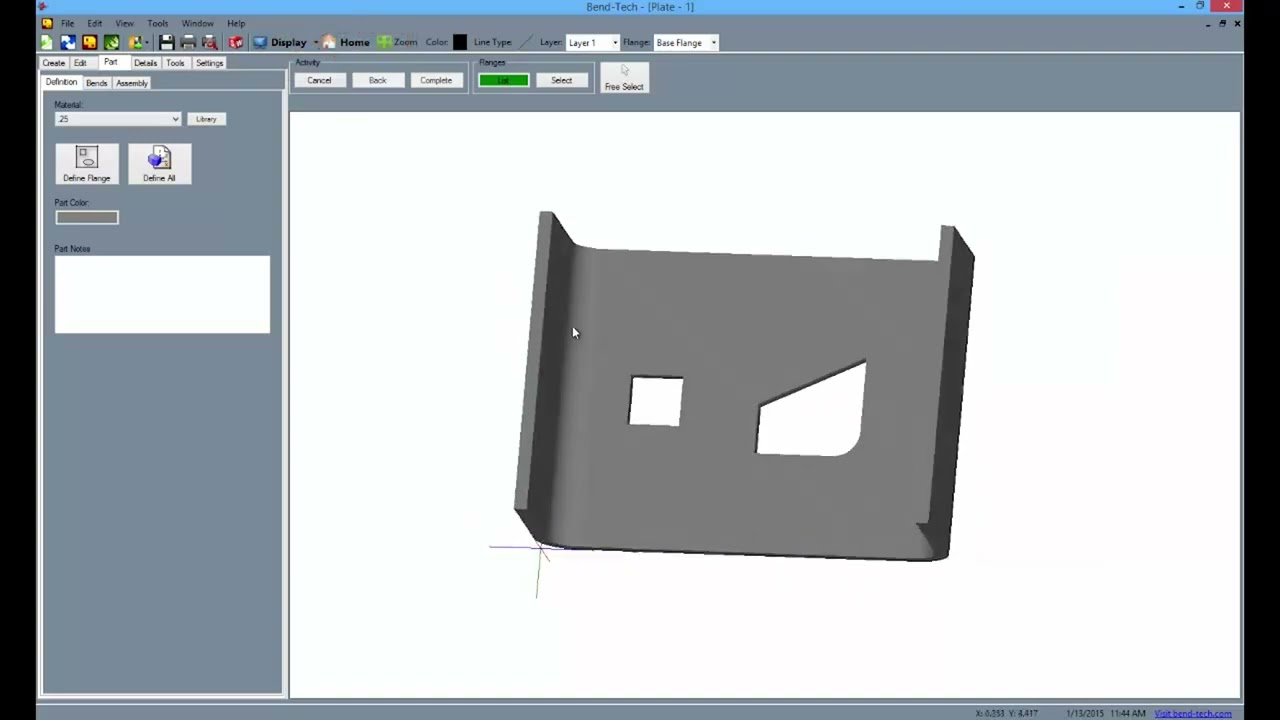The width and height of the screenshot is (1280, 720).
Task: Click the Zoom tool button
Action: [x=397, y=42]
